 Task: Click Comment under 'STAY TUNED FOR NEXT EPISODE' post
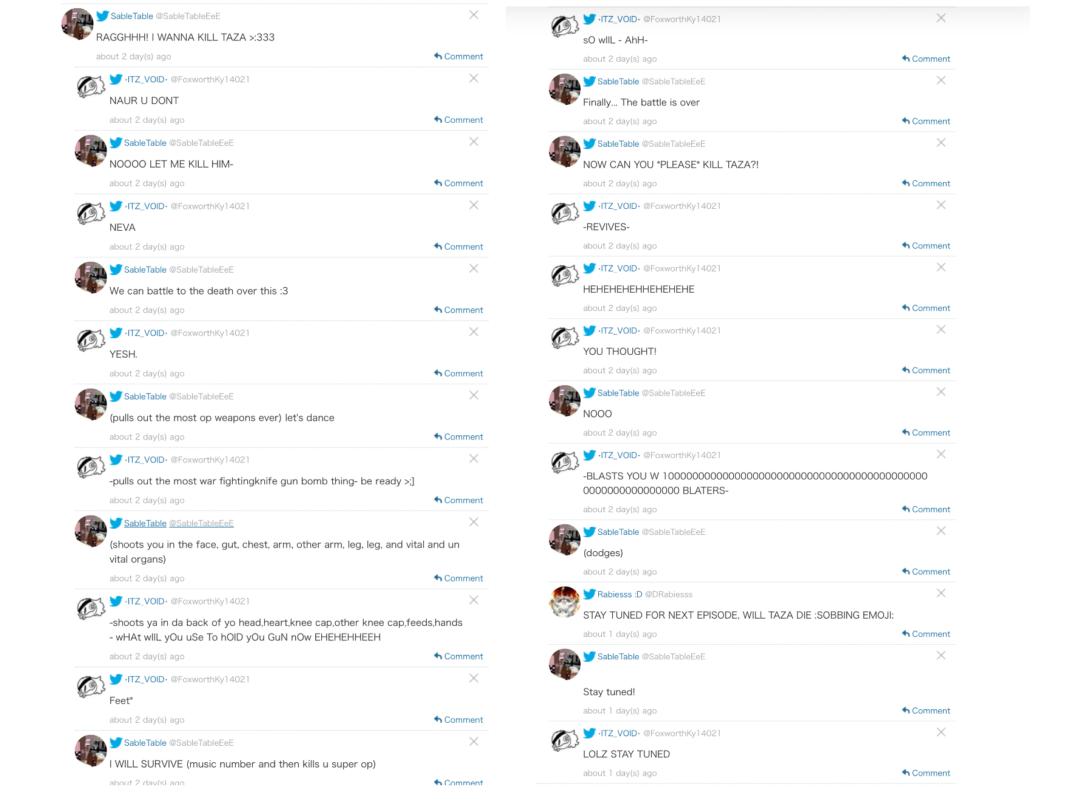[x=926, y=634]
